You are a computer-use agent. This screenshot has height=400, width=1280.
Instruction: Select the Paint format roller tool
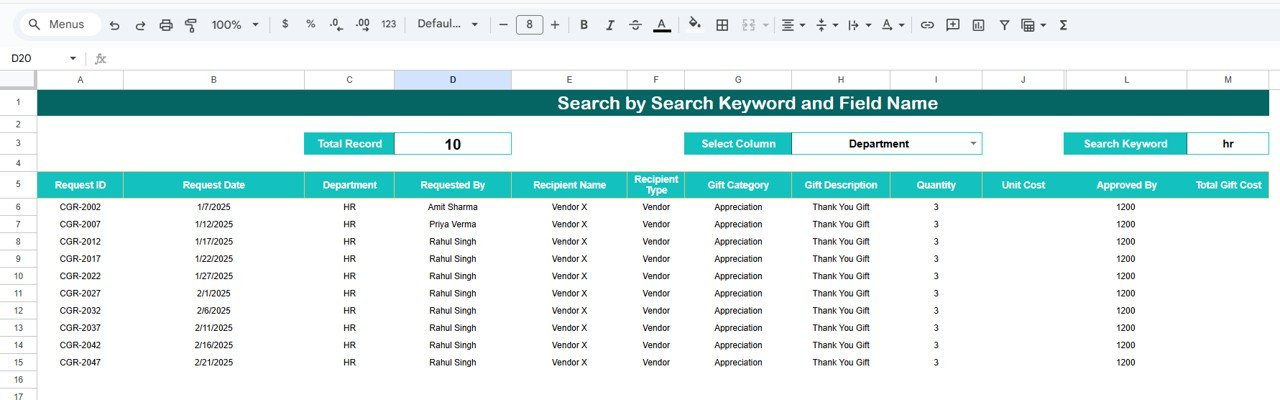[191, 25]
